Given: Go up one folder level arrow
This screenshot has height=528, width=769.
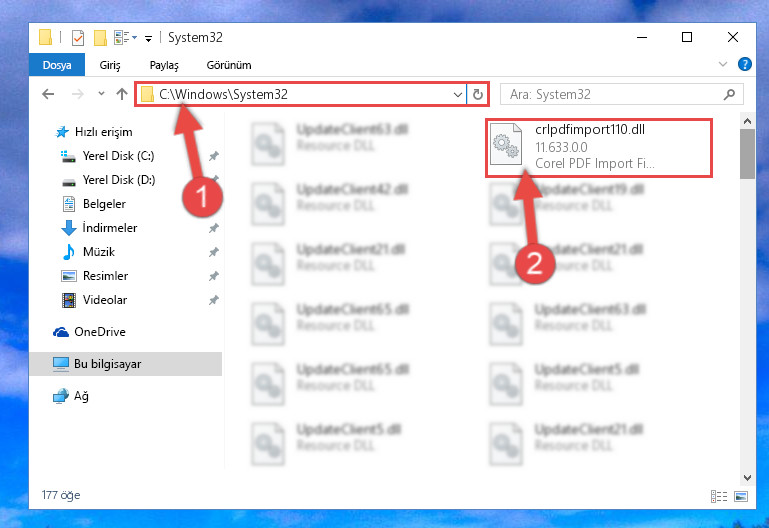Looking at the screenshot, I should coord(122,94).
